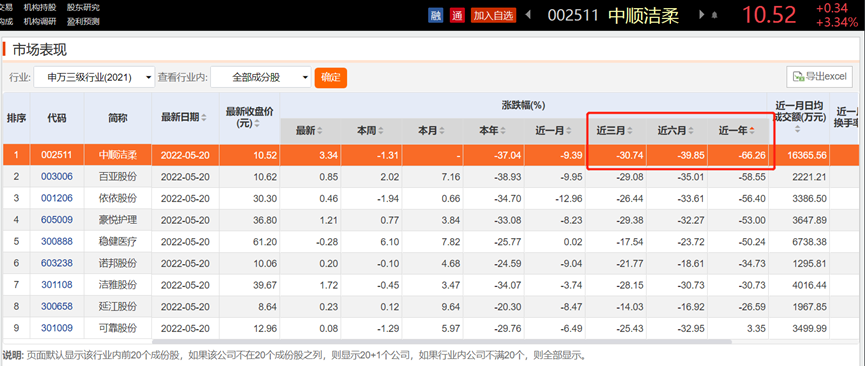Viewport: 865px width, 366px height.
Task: Click the 简称 column header
Action: click(x=118, y=118)
